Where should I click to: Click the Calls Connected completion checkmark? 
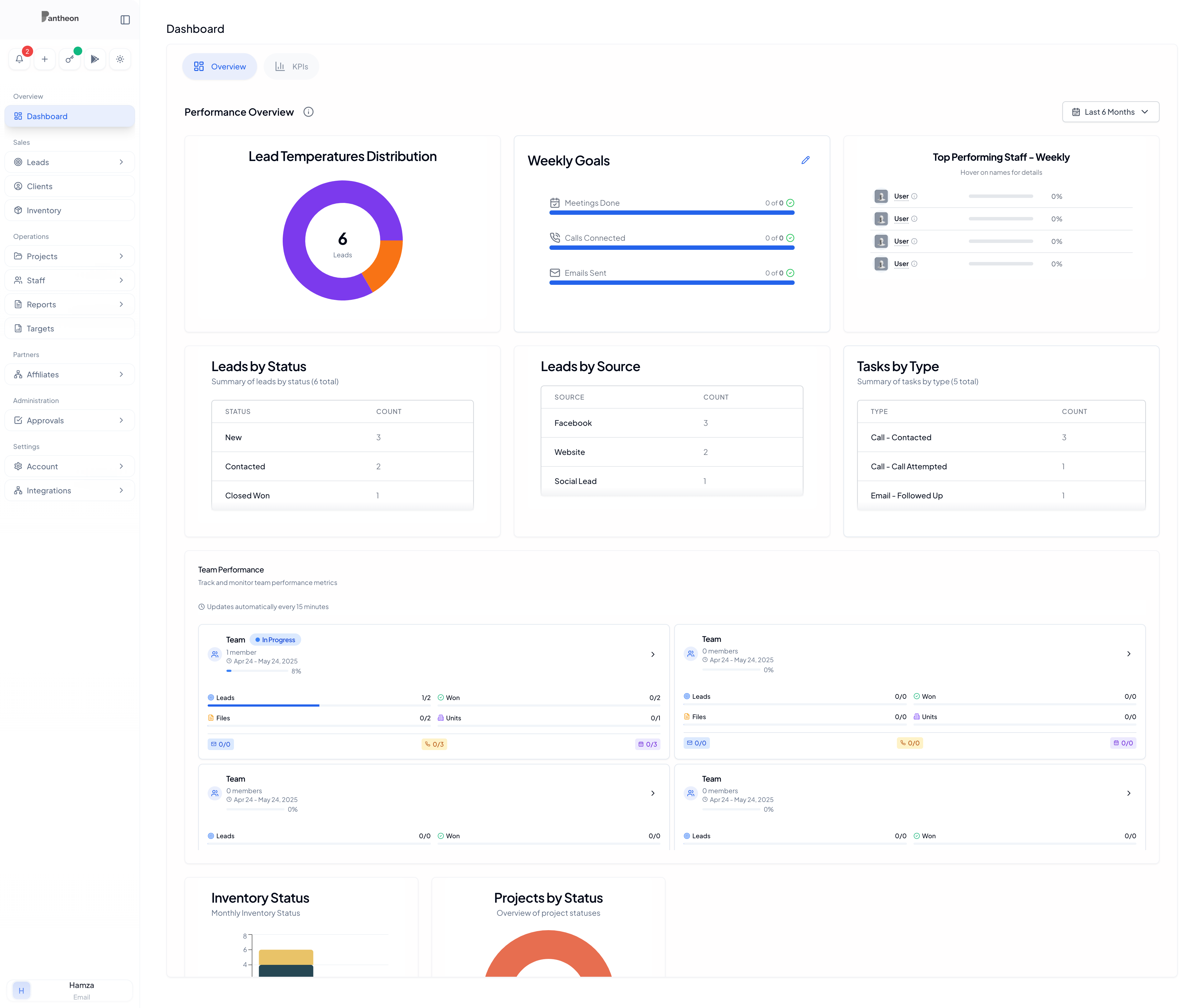point(790,237)
